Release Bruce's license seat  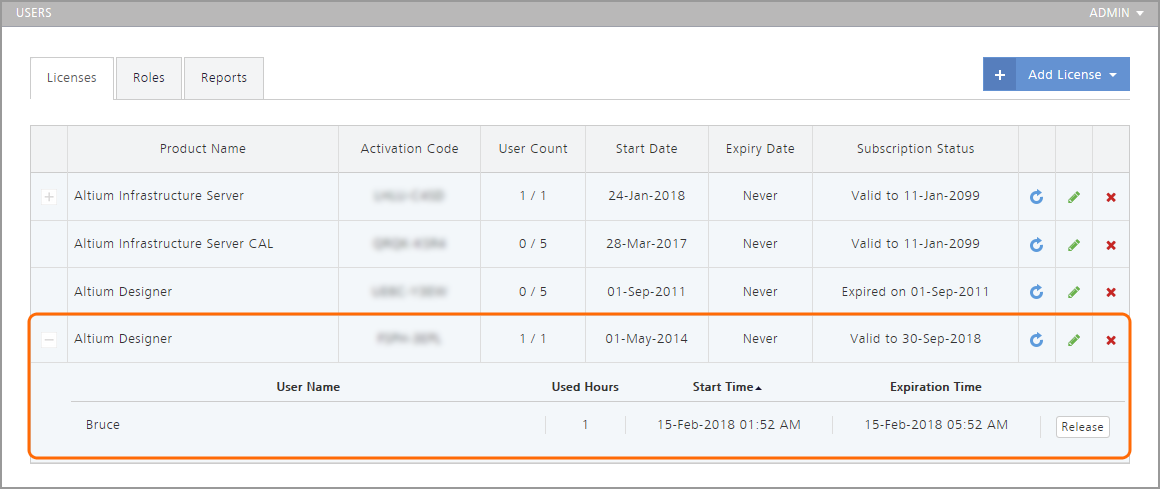1082,427
